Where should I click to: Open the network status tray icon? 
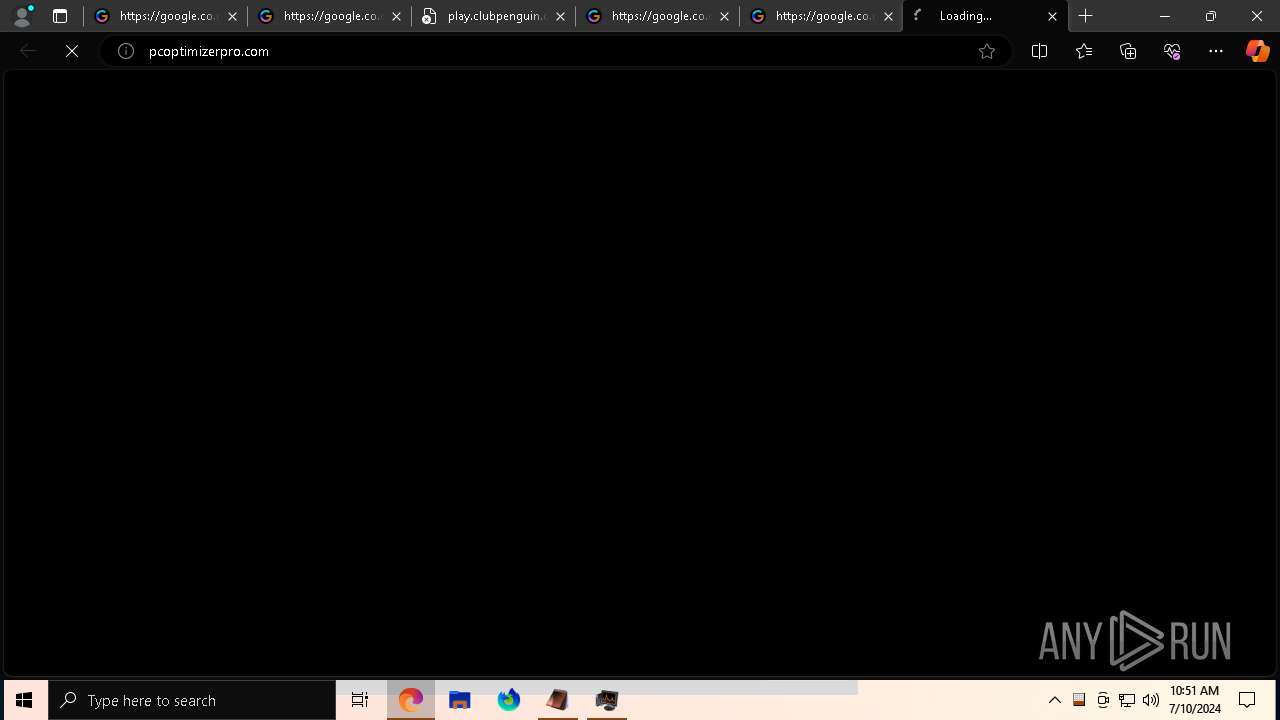[1127, 700]
